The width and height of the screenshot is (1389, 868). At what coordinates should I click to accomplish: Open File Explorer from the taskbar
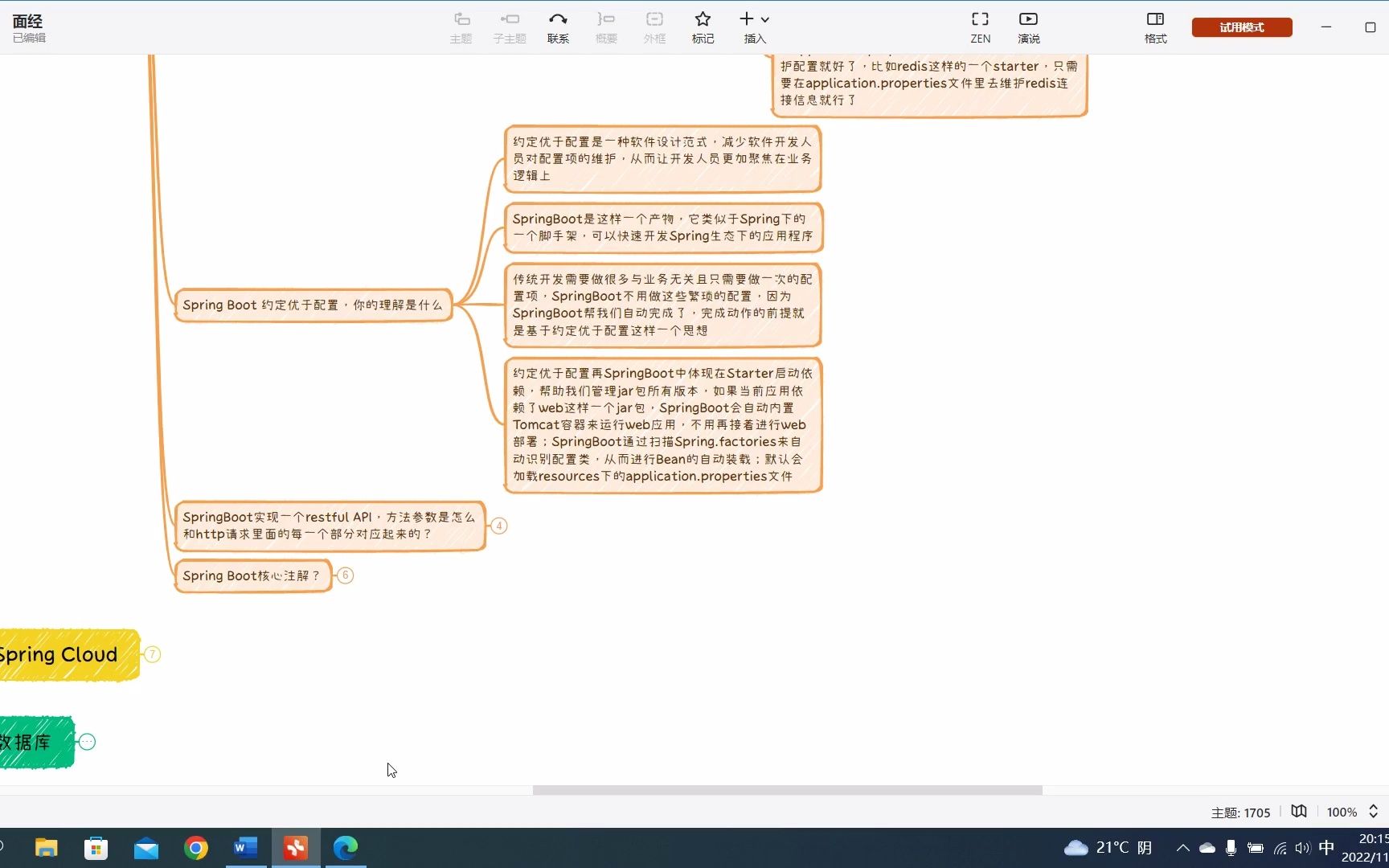[47, 848]
